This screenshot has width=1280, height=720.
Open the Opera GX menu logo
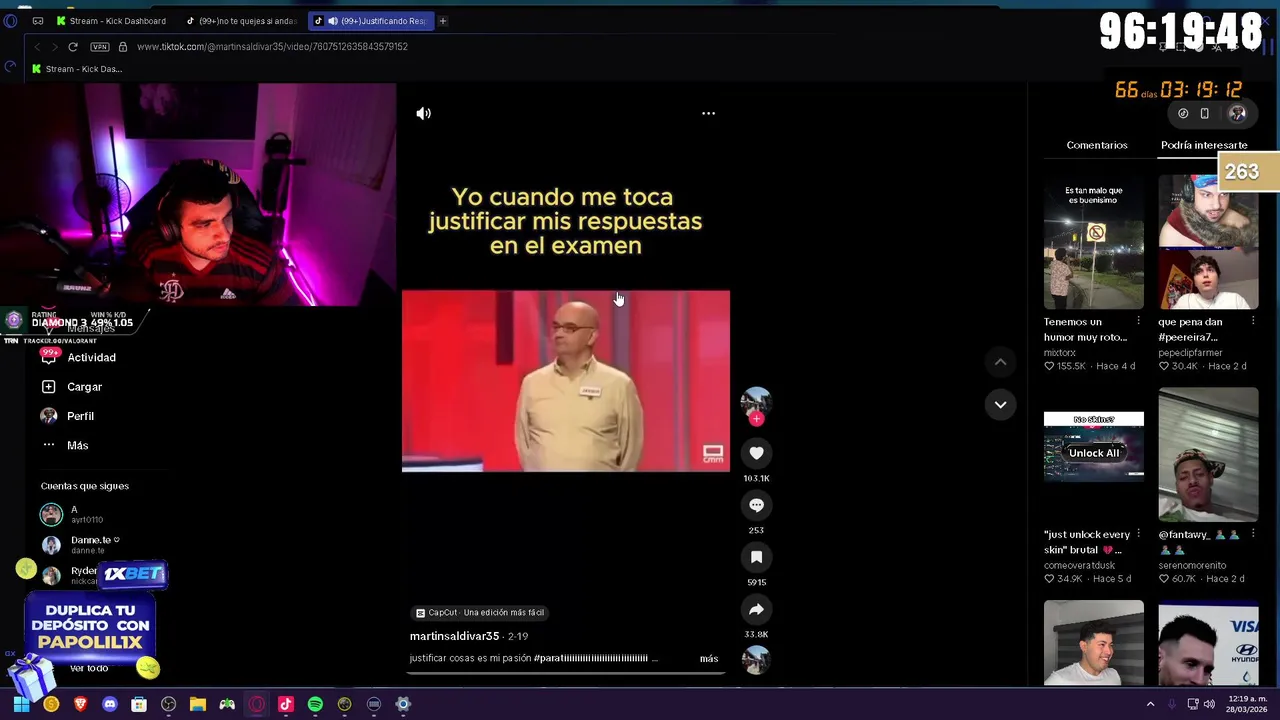point(10,20)
